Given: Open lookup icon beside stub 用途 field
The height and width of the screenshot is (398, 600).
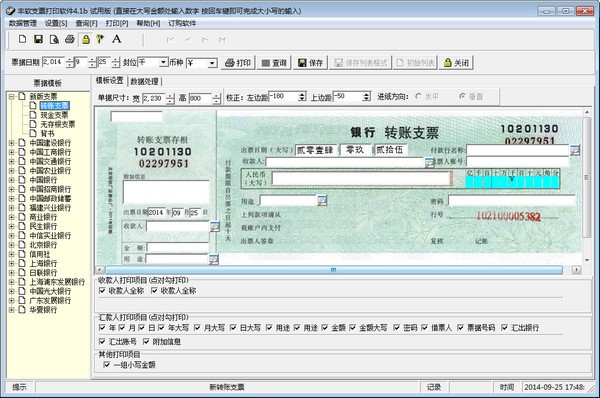Looking at the screenshot, I should click(214, 259).
